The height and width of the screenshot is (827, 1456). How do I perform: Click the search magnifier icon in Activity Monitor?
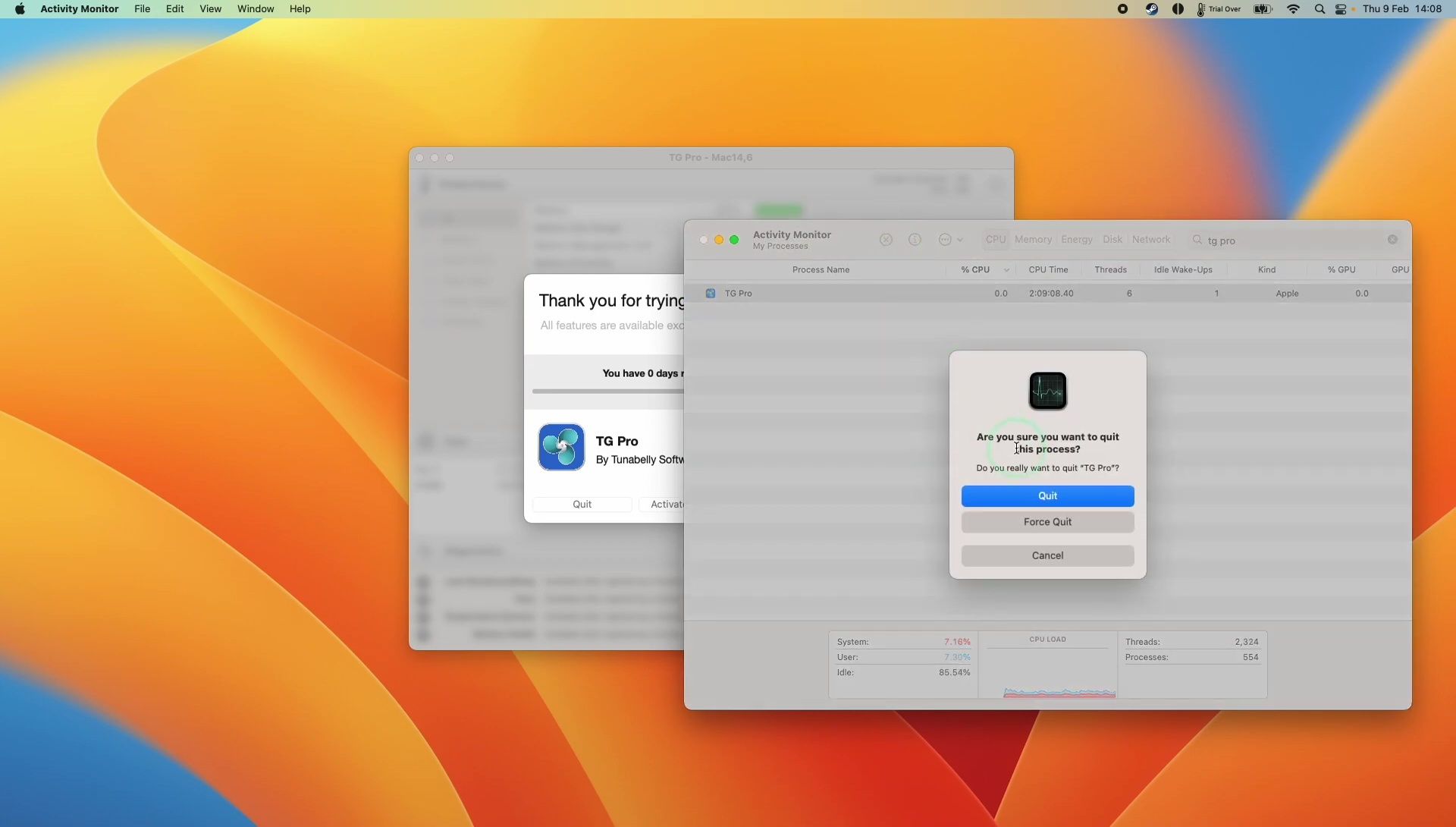[1197, 240]
